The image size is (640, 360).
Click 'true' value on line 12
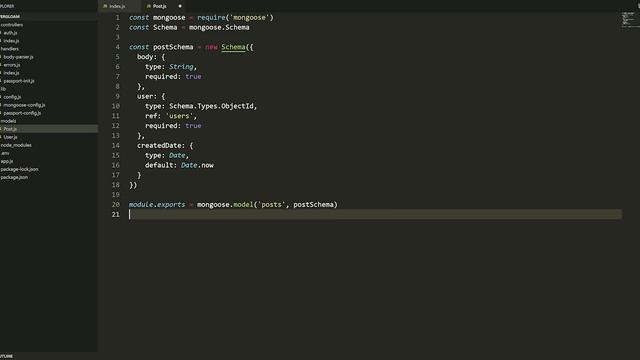pos(193,126)
